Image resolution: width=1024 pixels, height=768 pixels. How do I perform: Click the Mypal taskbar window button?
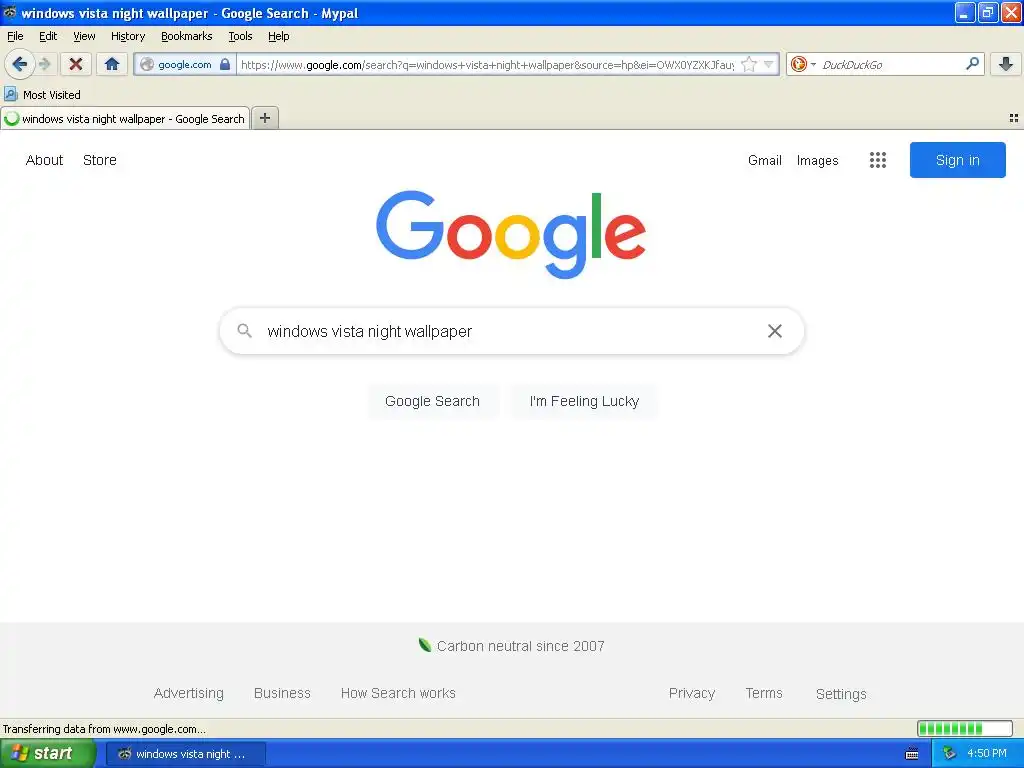point(185,754)
